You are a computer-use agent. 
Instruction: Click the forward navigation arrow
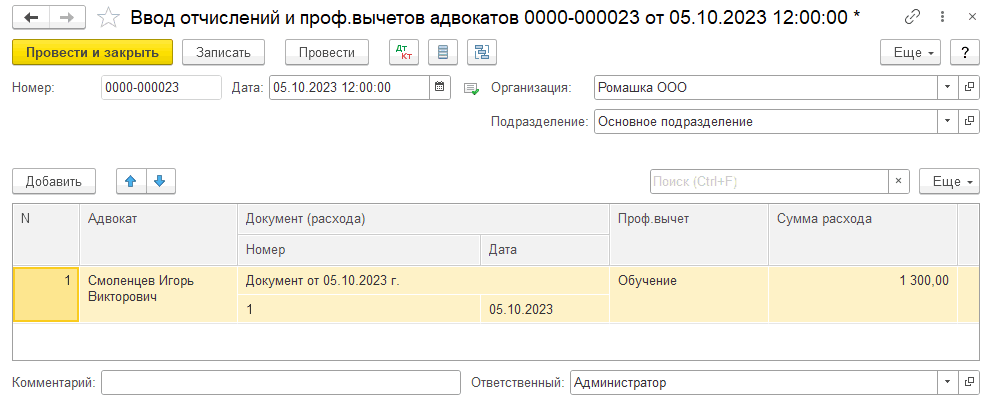point(66,18)
